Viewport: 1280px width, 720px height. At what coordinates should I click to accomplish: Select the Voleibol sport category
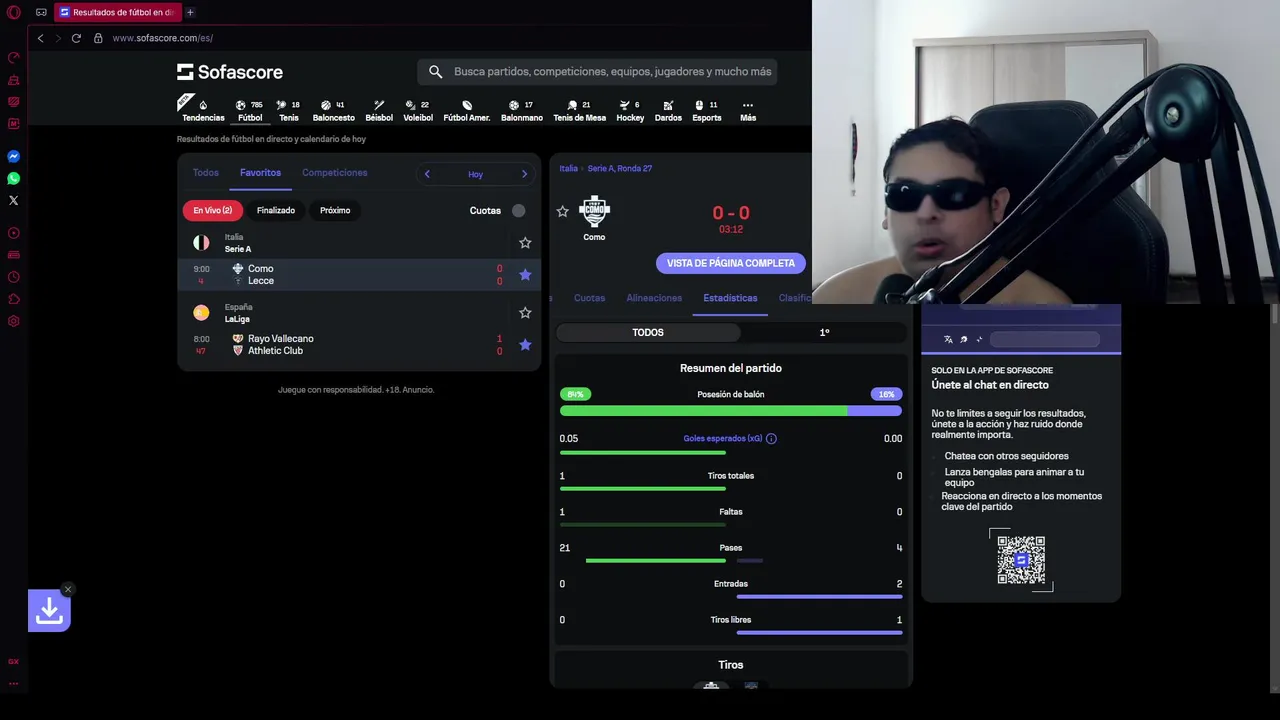pos(418,110)
